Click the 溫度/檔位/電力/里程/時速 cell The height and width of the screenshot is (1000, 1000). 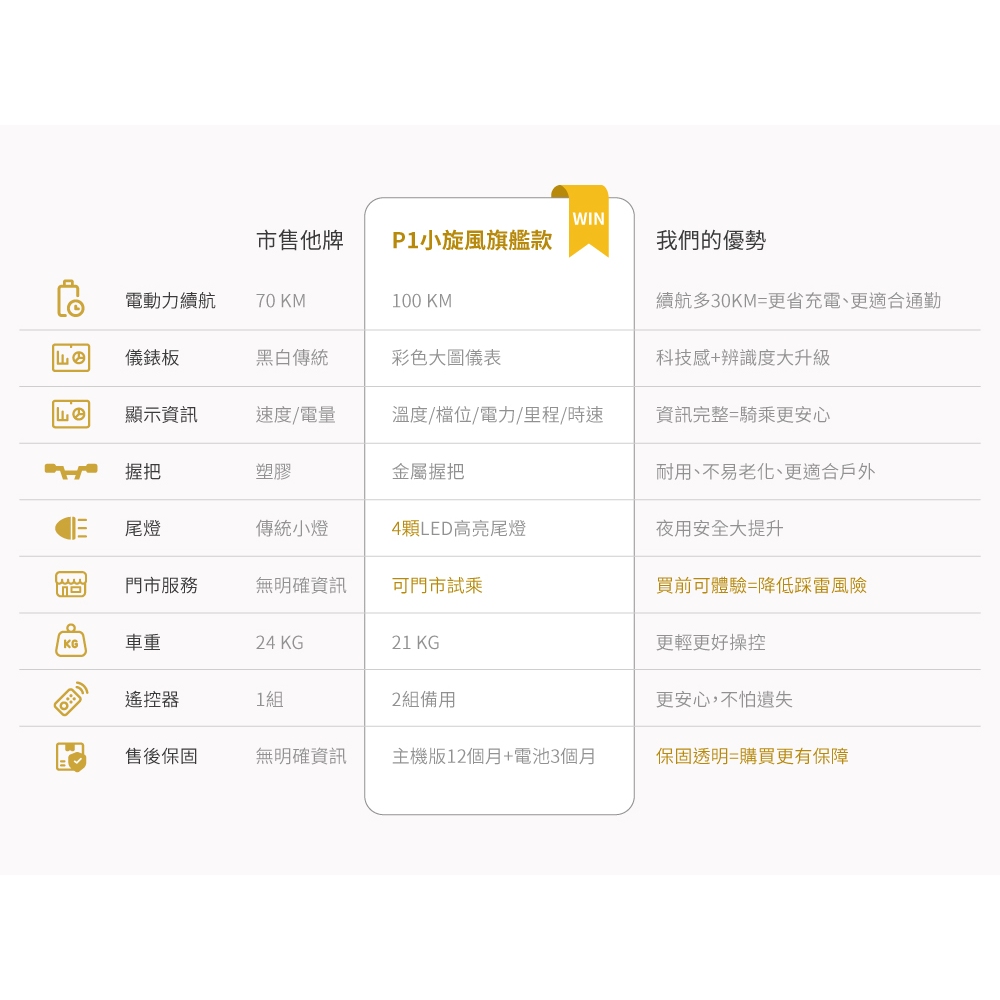point(497,415)
